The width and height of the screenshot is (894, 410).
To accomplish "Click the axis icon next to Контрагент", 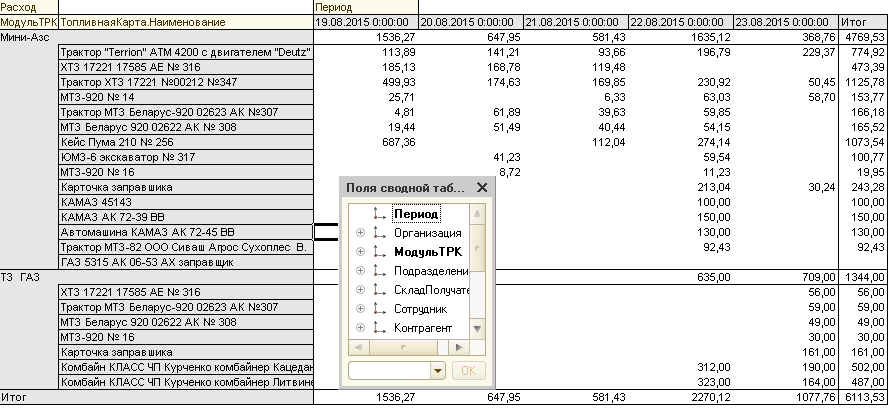I will point(378,328).
